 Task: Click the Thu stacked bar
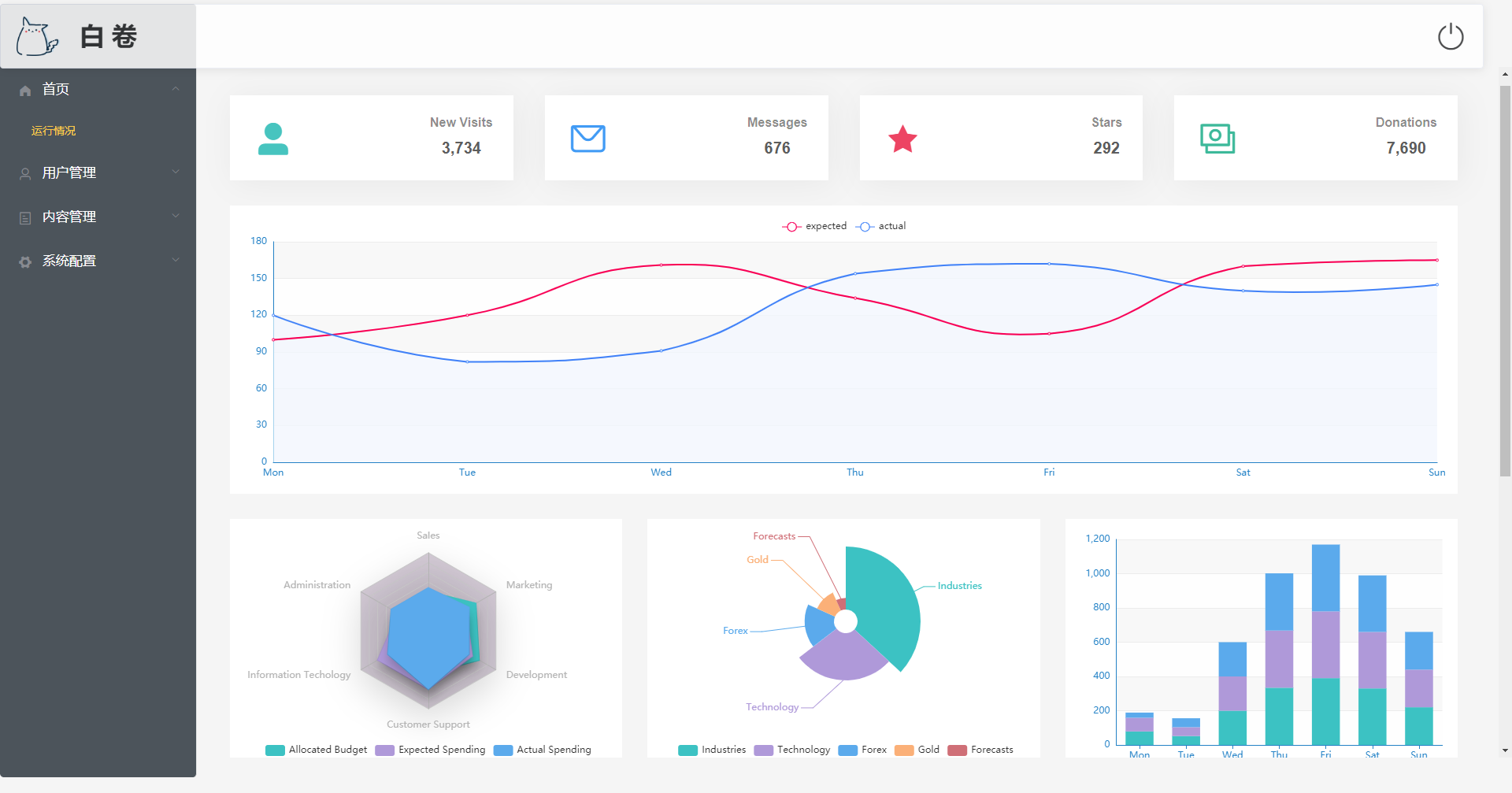coord(1279,659)
